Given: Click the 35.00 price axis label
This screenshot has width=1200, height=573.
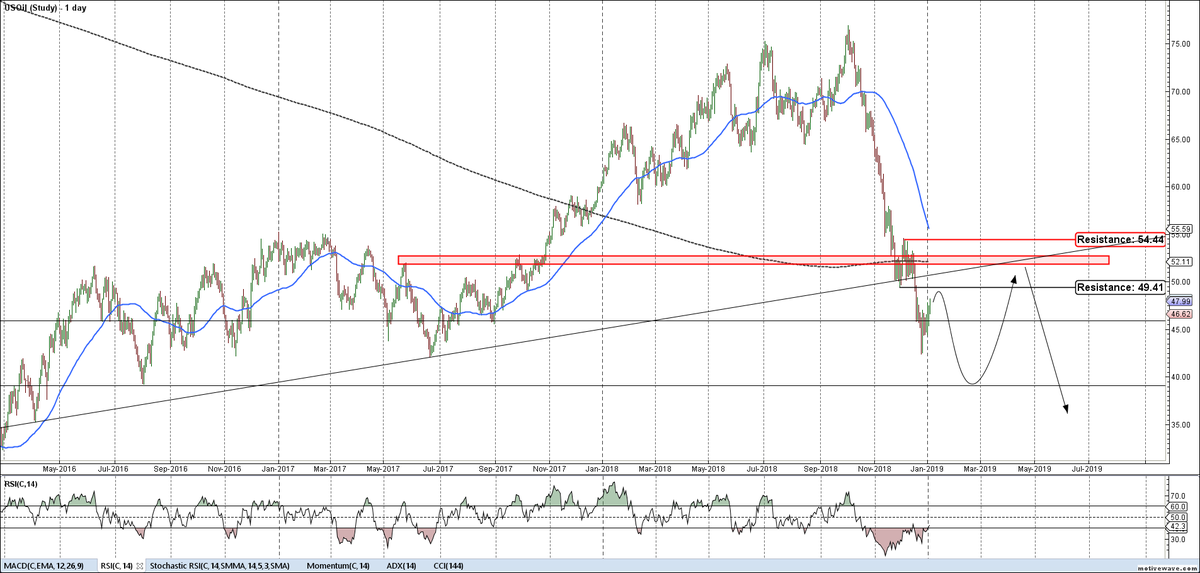Looking at the screenshot, I should 1179,425.
